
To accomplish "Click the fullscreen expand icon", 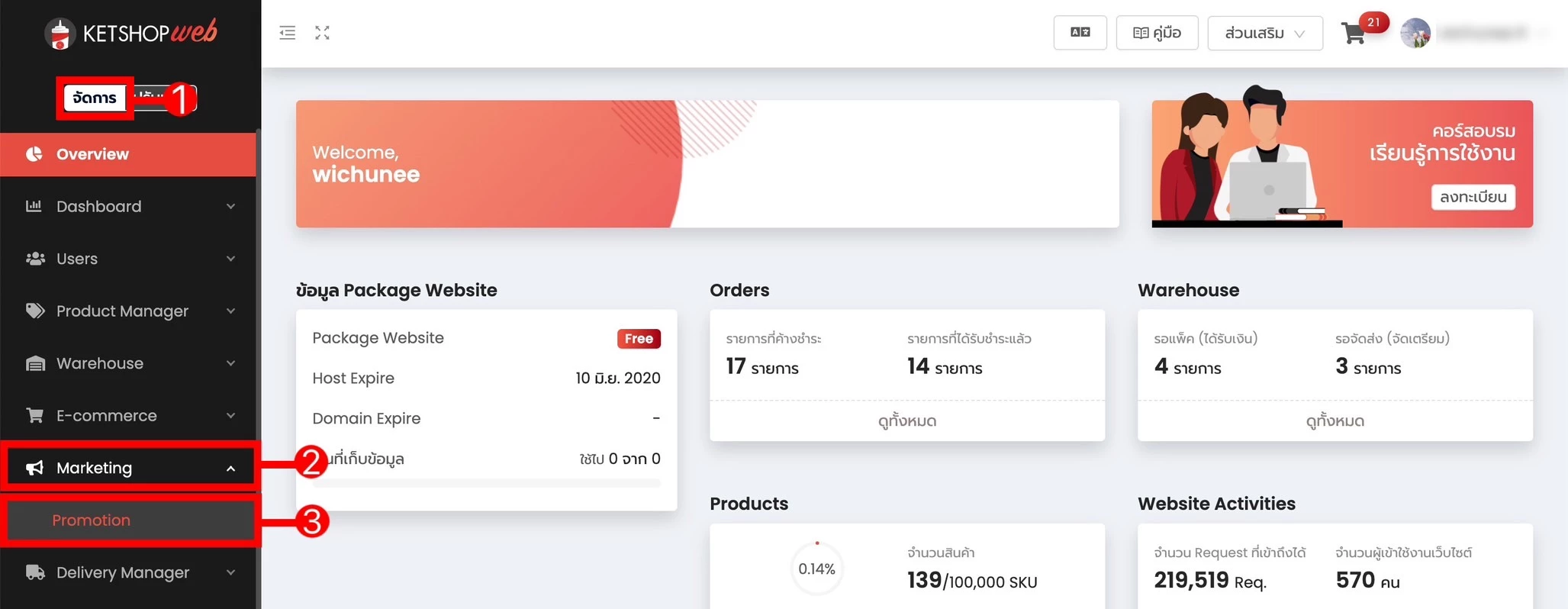I will (322, 33).
